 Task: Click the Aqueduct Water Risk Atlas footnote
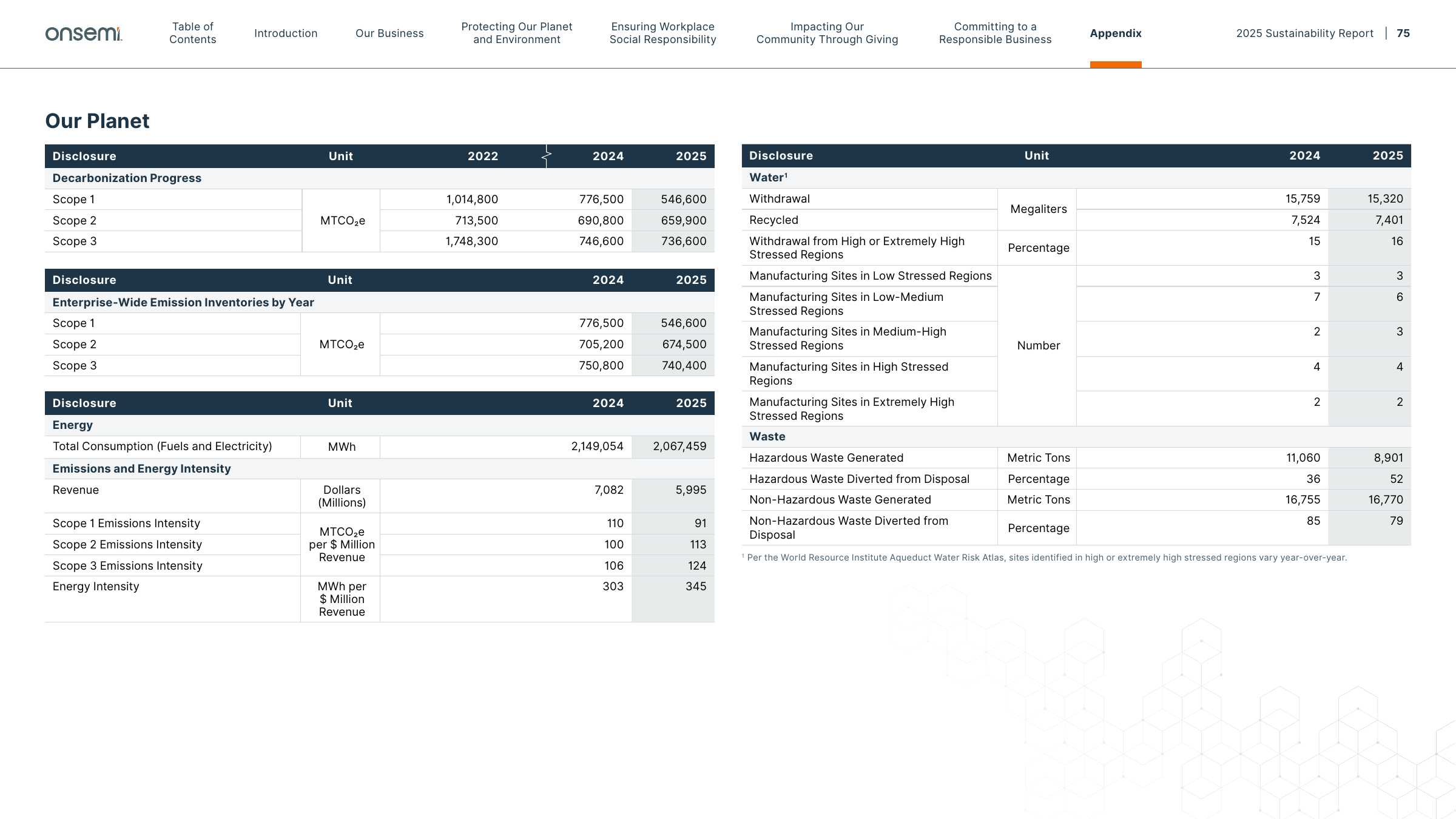tap(1044, 558)
